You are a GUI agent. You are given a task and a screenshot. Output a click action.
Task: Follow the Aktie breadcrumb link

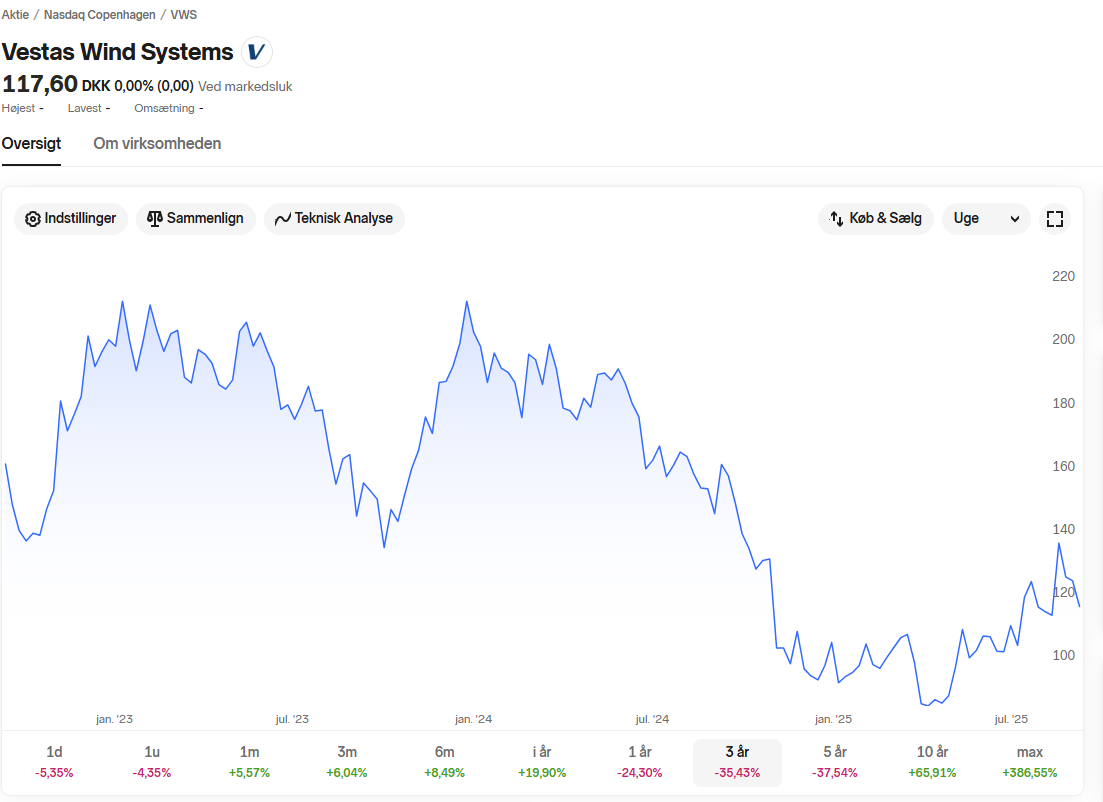click(x=15, y=15)
